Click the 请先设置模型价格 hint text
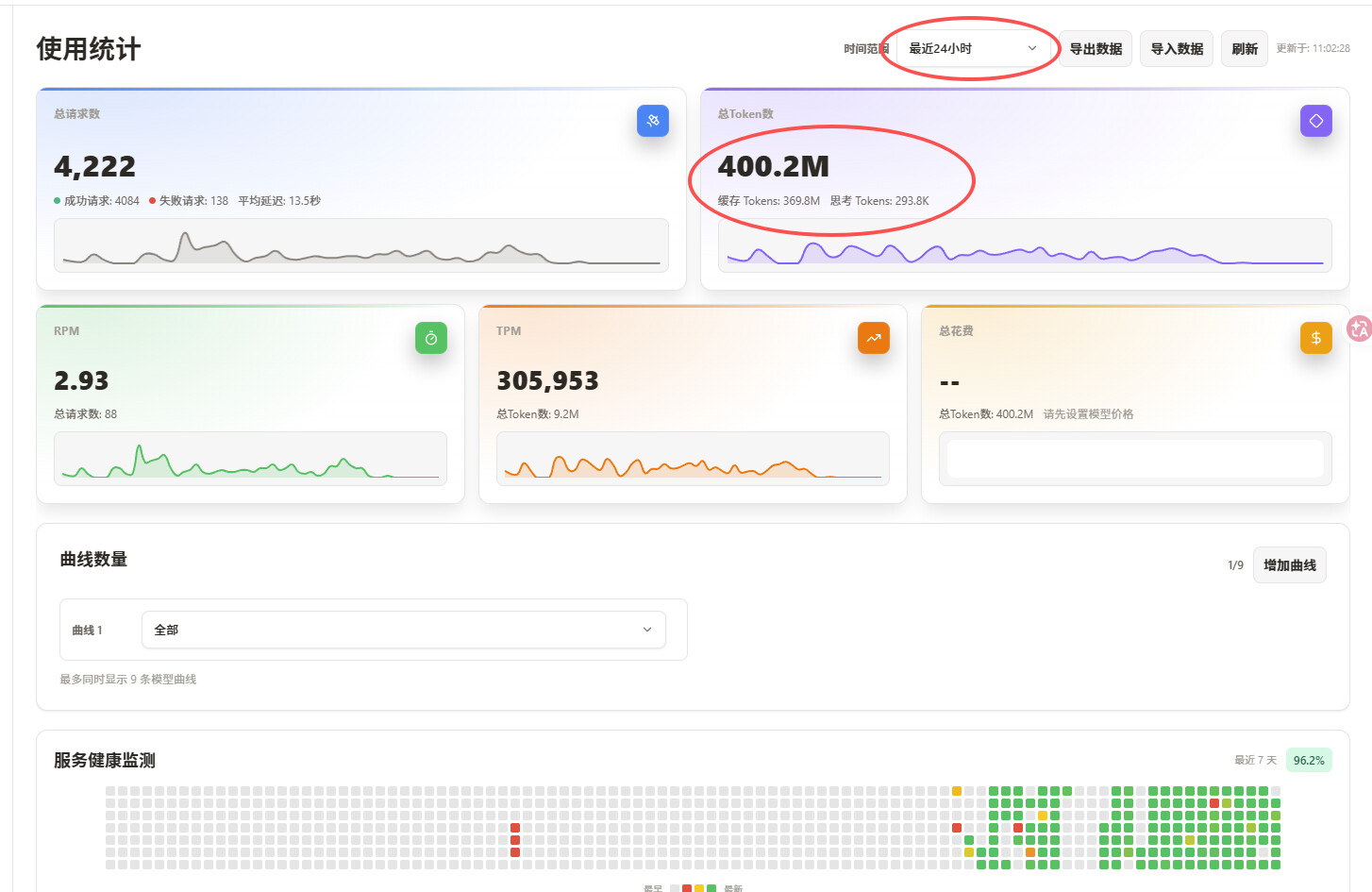 click(x=1089, y=414)
